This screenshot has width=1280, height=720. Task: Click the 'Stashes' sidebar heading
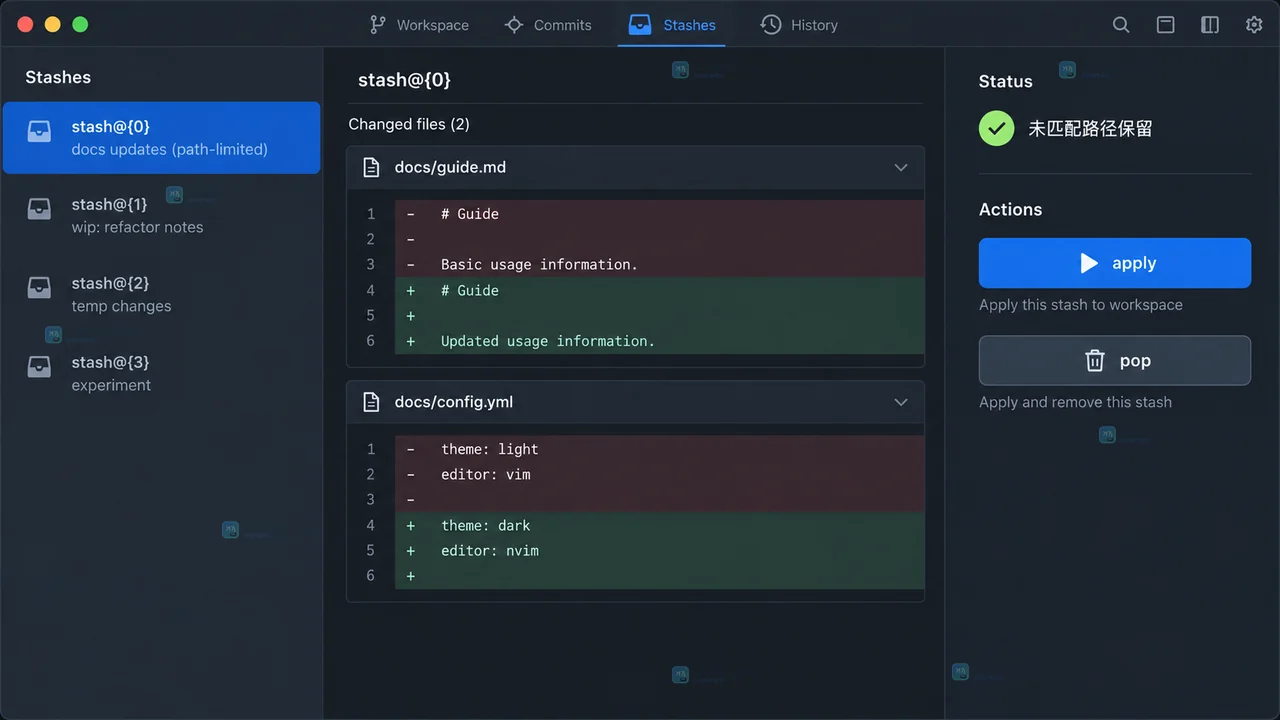point(58,77)
